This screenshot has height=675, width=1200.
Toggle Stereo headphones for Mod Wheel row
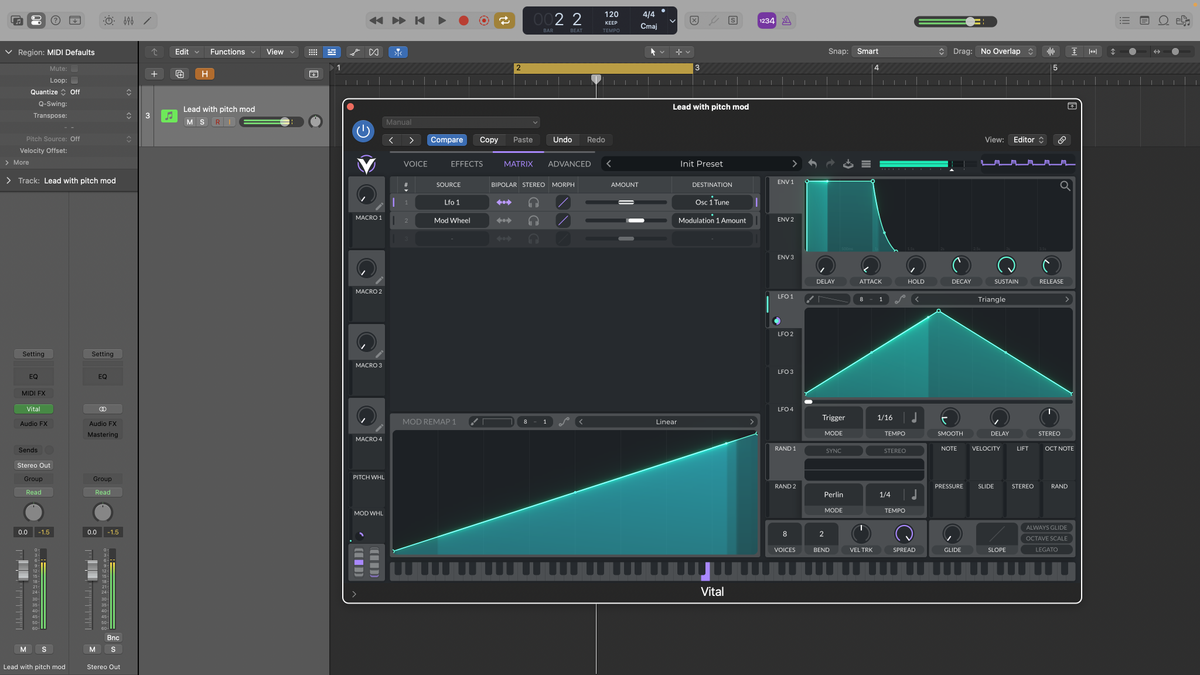534,220
